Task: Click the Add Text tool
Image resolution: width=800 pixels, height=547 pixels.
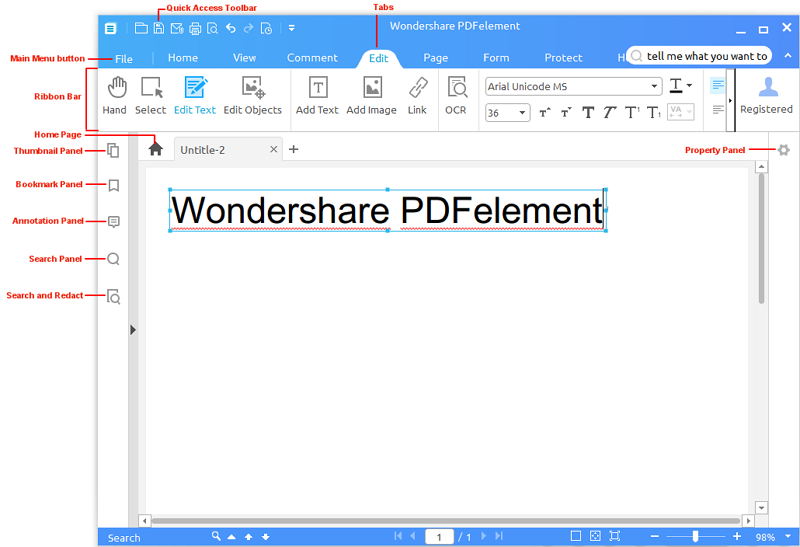Action: pyautogui.click(x=317, y=96)
